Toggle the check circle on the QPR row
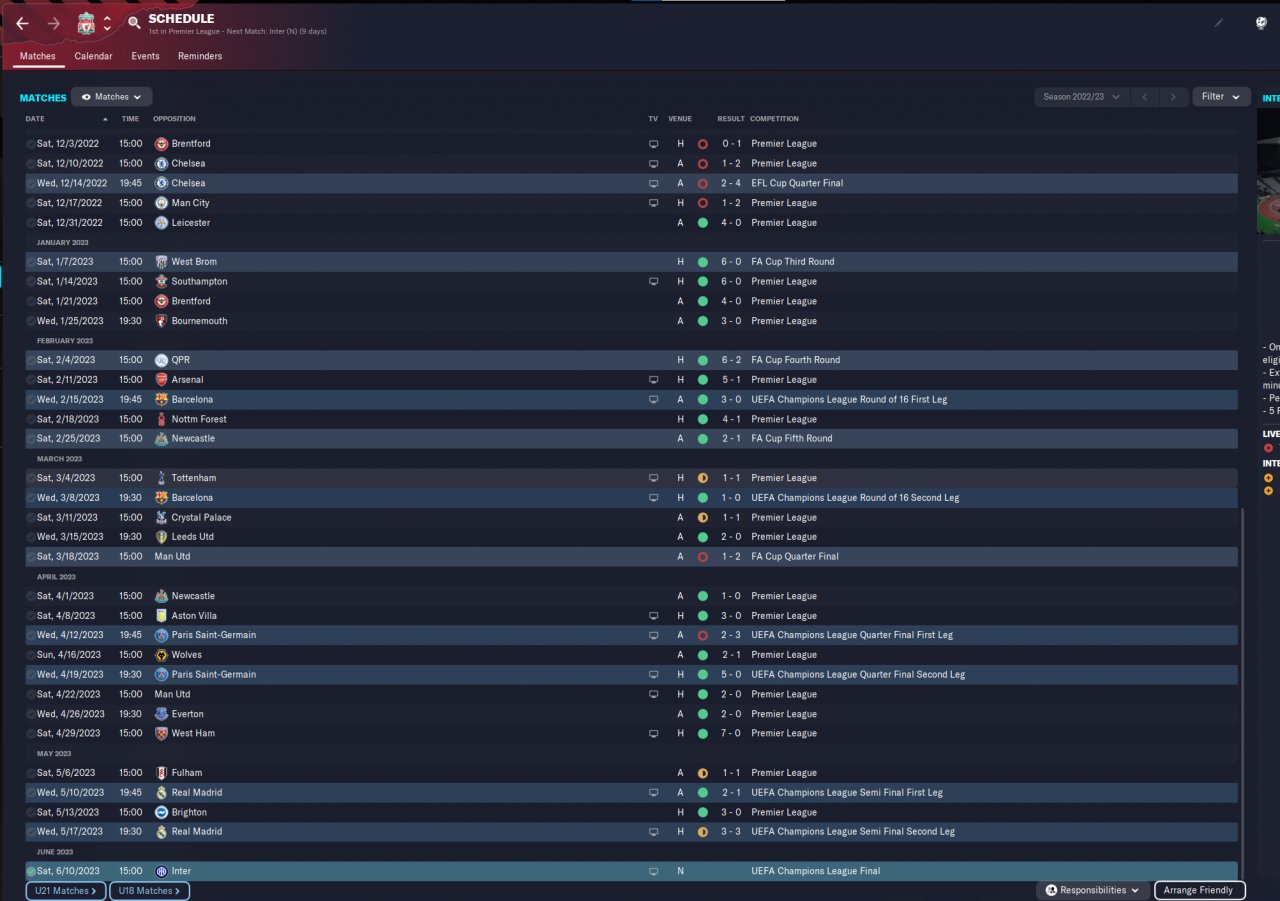This screenshot has height=901, width=1280. (31, 360)
